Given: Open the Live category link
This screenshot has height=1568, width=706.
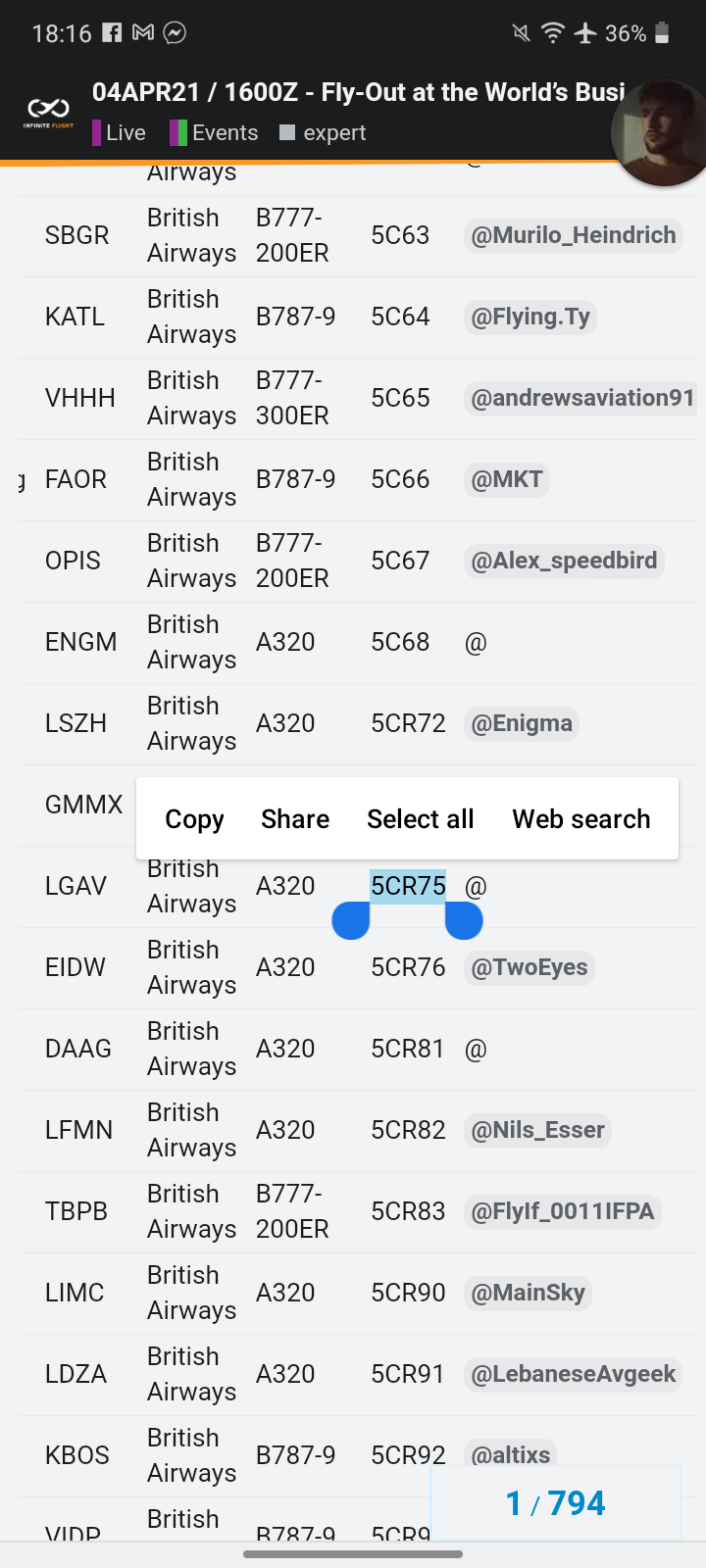Looking at the screenshot, I should click(x=119, y=133).
